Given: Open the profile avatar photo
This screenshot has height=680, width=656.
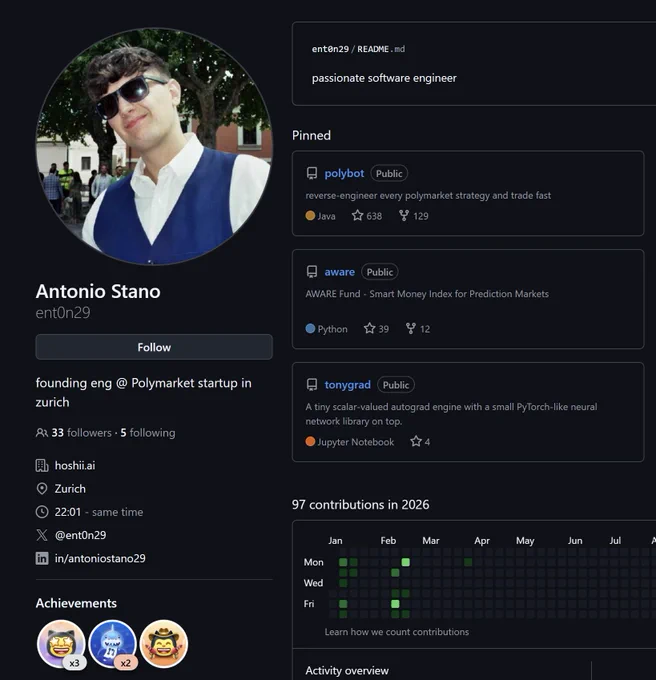Looking at the screenshot, I should [154, 146].
